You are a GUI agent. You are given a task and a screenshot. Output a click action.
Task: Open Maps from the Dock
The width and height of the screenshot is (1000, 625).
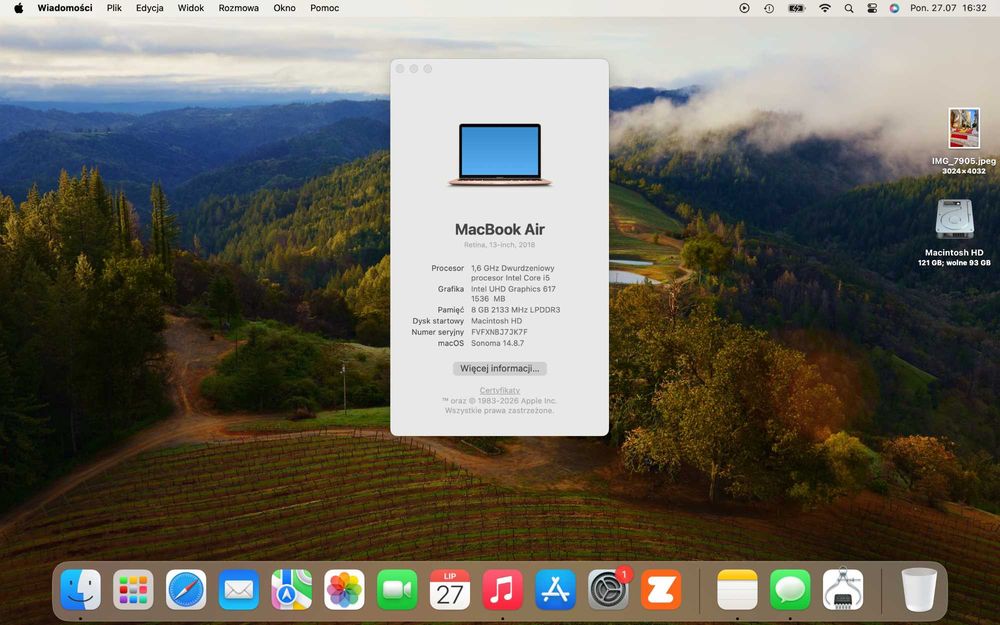291,590
